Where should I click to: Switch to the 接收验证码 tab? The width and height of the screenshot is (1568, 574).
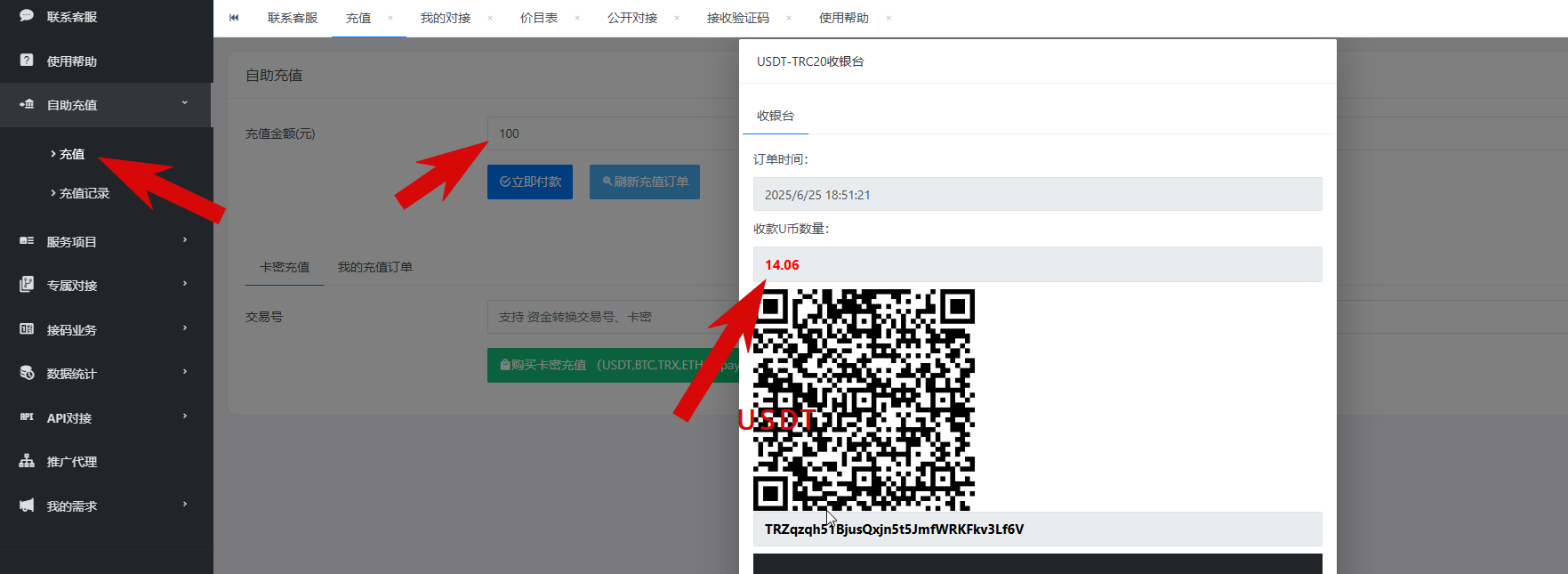[738, 18]
